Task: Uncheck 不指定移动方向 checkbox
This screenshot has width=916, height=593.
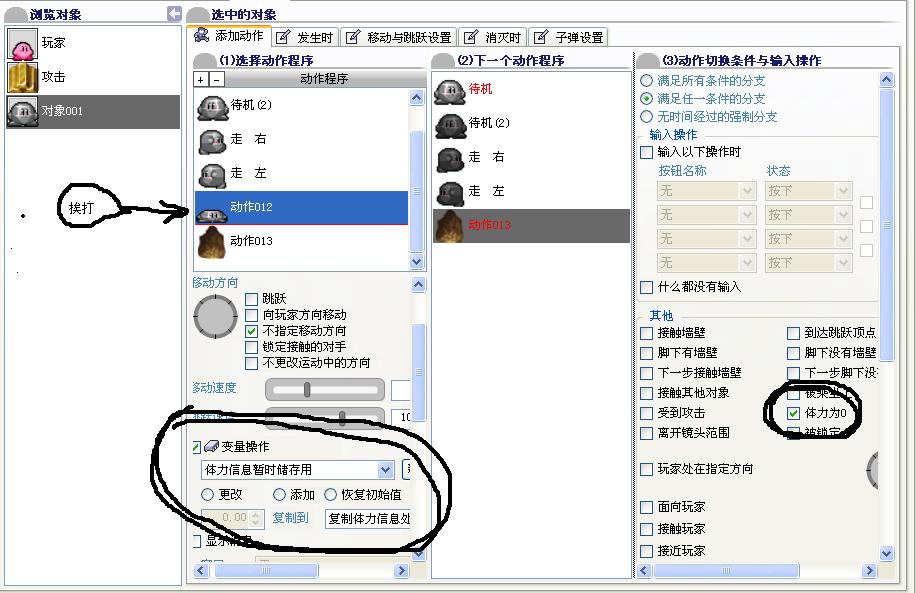Action: (251, 331)
